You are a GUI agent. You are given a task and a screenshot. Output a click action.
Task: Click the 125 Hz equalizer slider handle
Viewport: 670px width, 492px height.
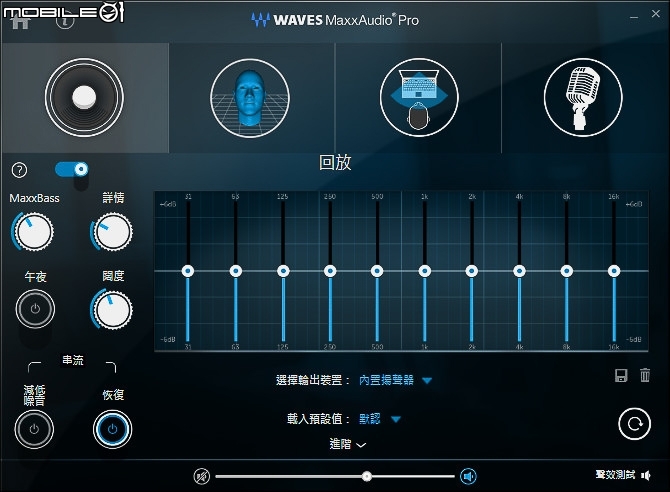click(283, 271)
